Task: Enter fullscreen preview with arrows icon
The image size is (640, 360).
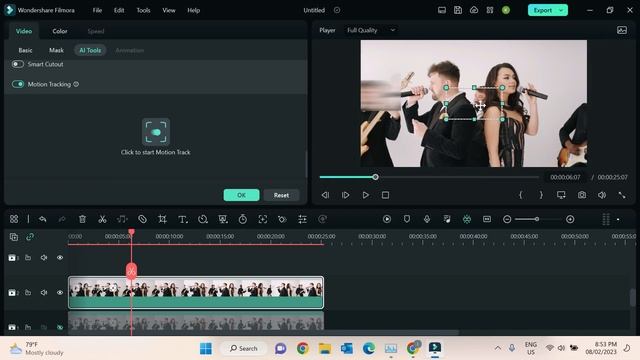Action: [x=622, y=195]
